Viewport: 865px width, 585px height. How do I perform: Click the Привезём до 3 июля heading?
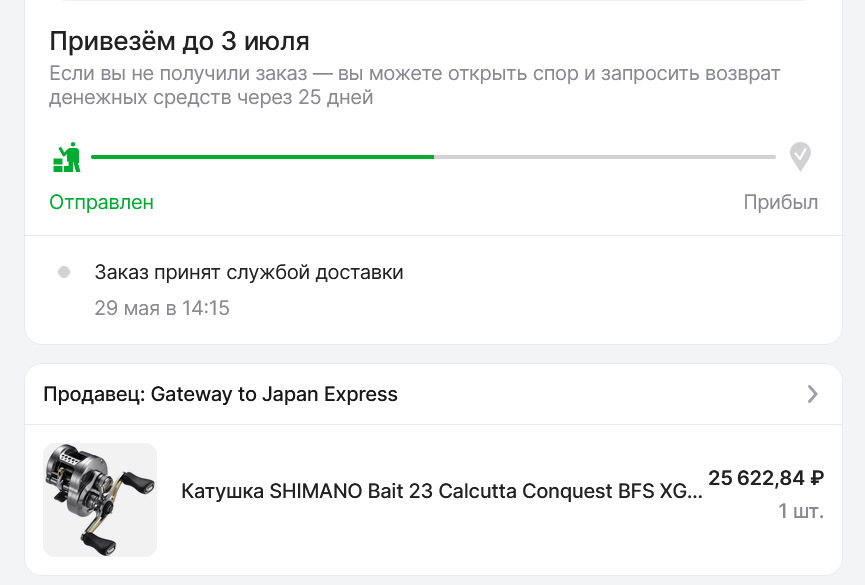(179, 41)
